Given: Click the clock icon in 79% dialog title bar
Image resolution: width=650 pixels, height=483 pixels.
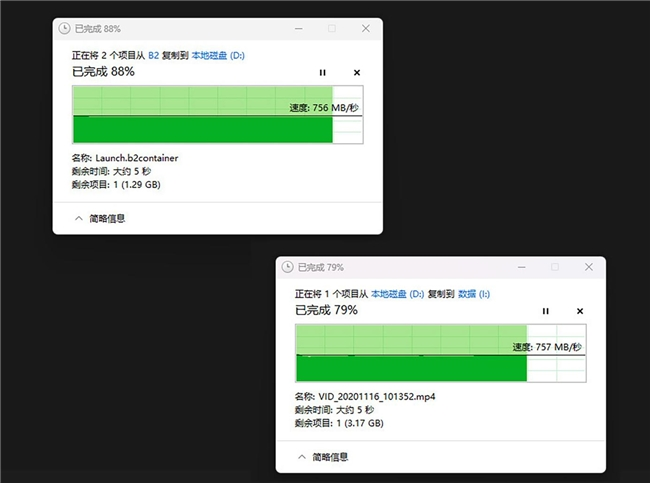Looking at the screenshot, I should tap(288, 267).
